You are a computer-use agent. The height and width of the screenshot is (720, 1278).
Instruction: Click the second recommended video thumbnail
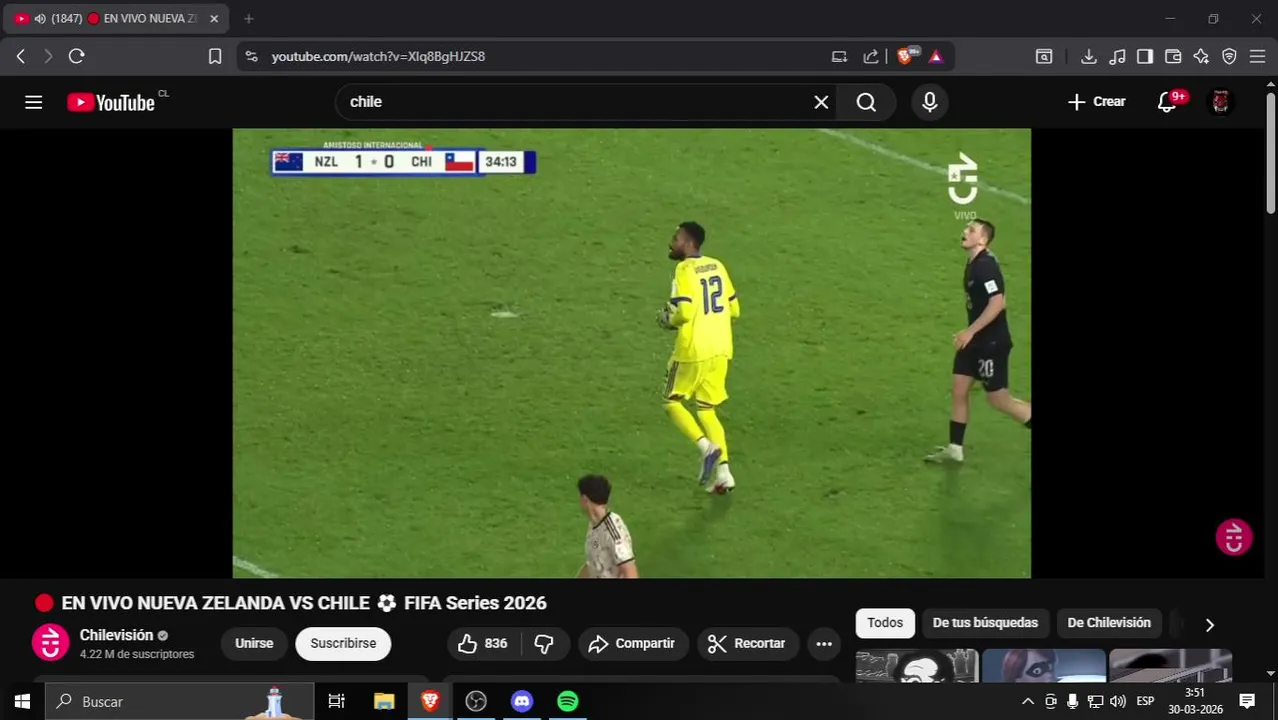1043,664
